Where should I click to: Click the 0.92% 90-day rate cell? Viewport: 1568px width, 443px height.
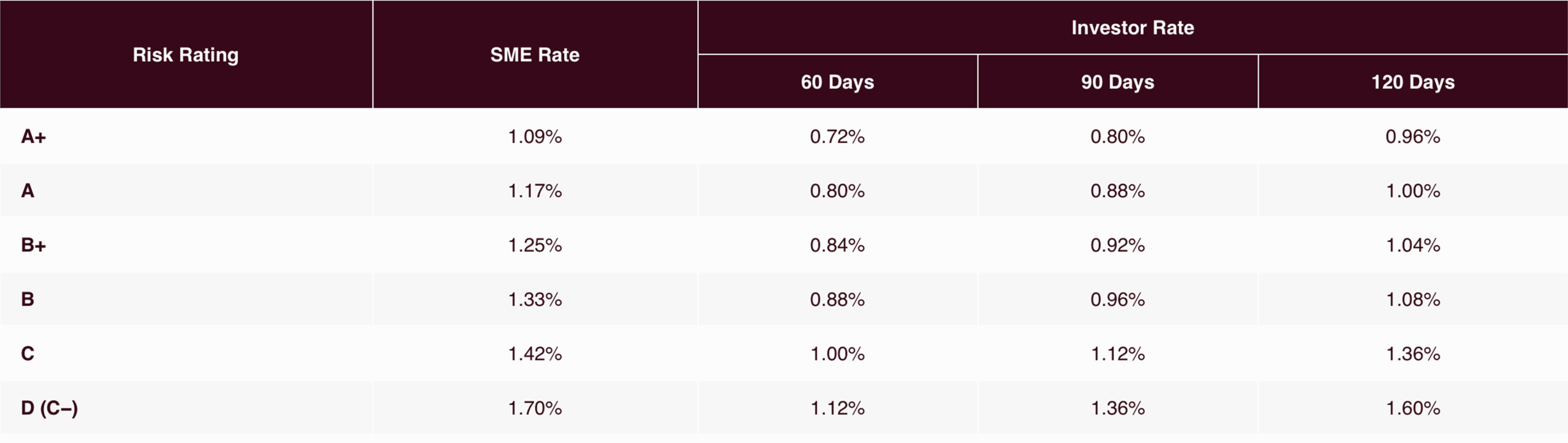tap(1117, 245)
